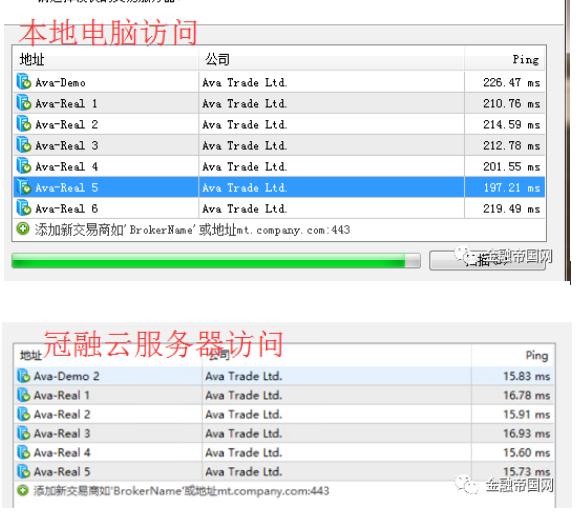Click the '15.60 ms' ping value

[527, 453]
